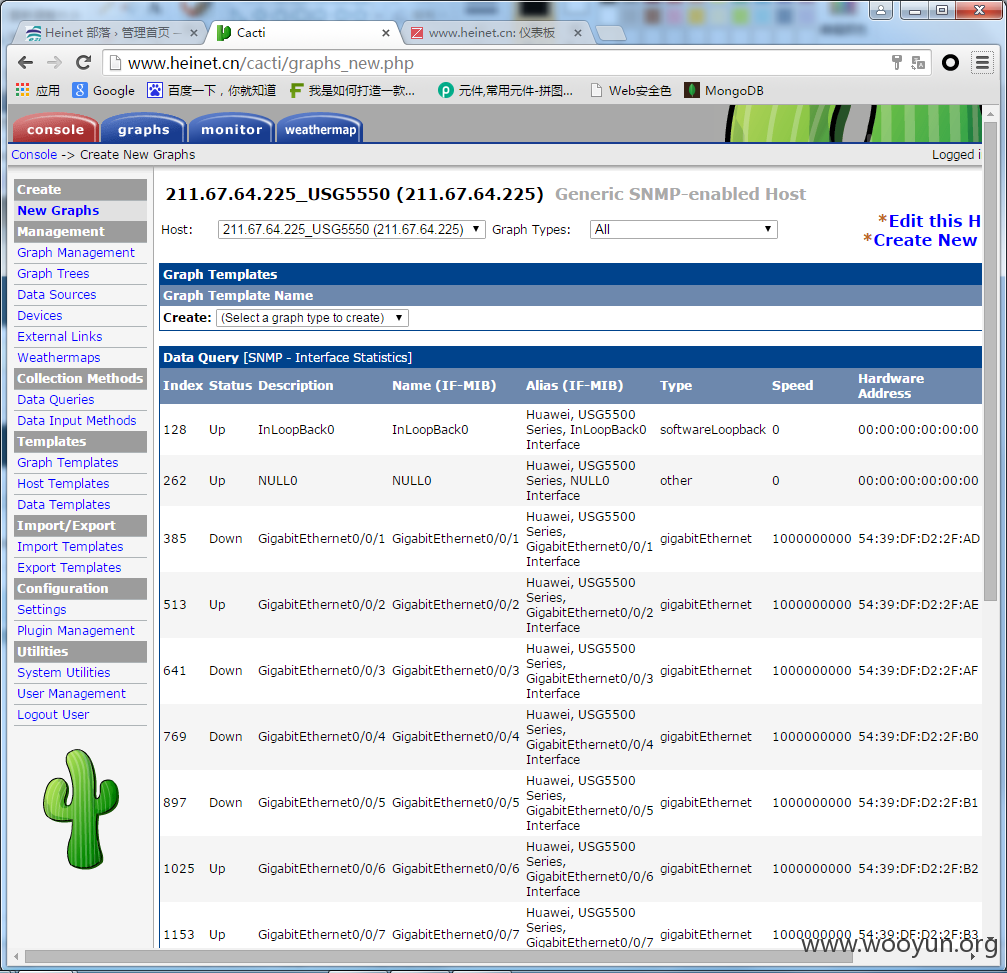Open Plugin Management in sidebar
The height and width of the screenshot is (973, 1007).
[76, 630]
